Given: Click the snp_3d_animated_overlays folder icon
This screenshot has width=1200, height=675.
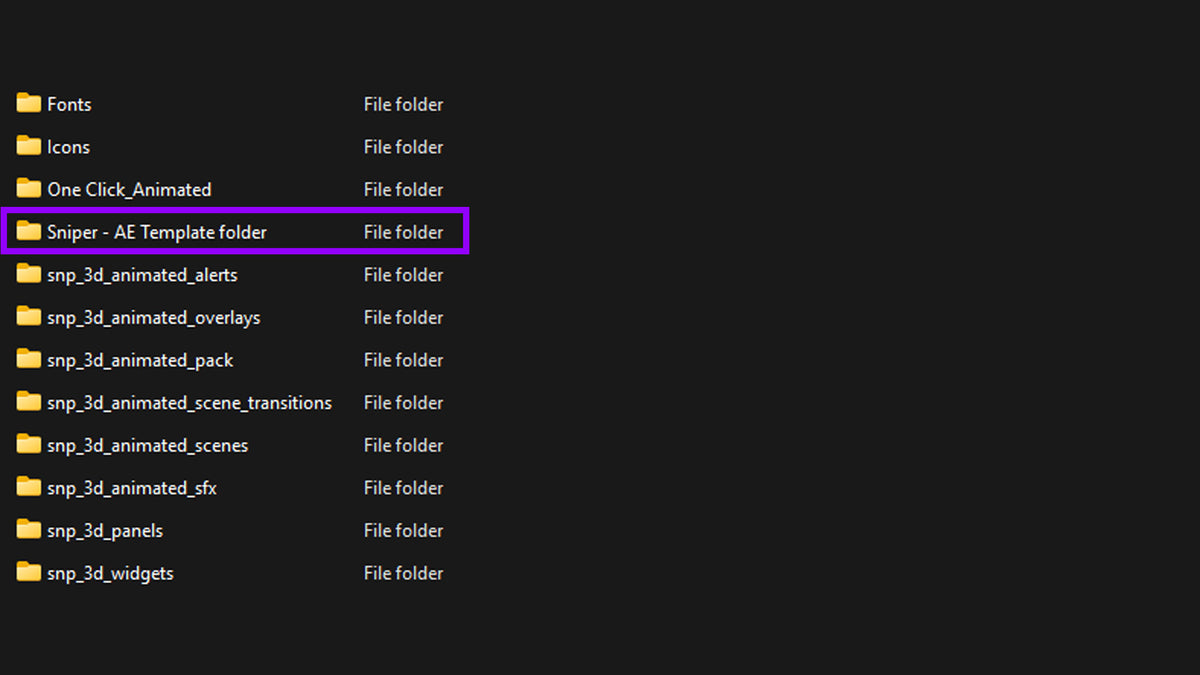Looking at the screenshot, I should pos(29,316).
